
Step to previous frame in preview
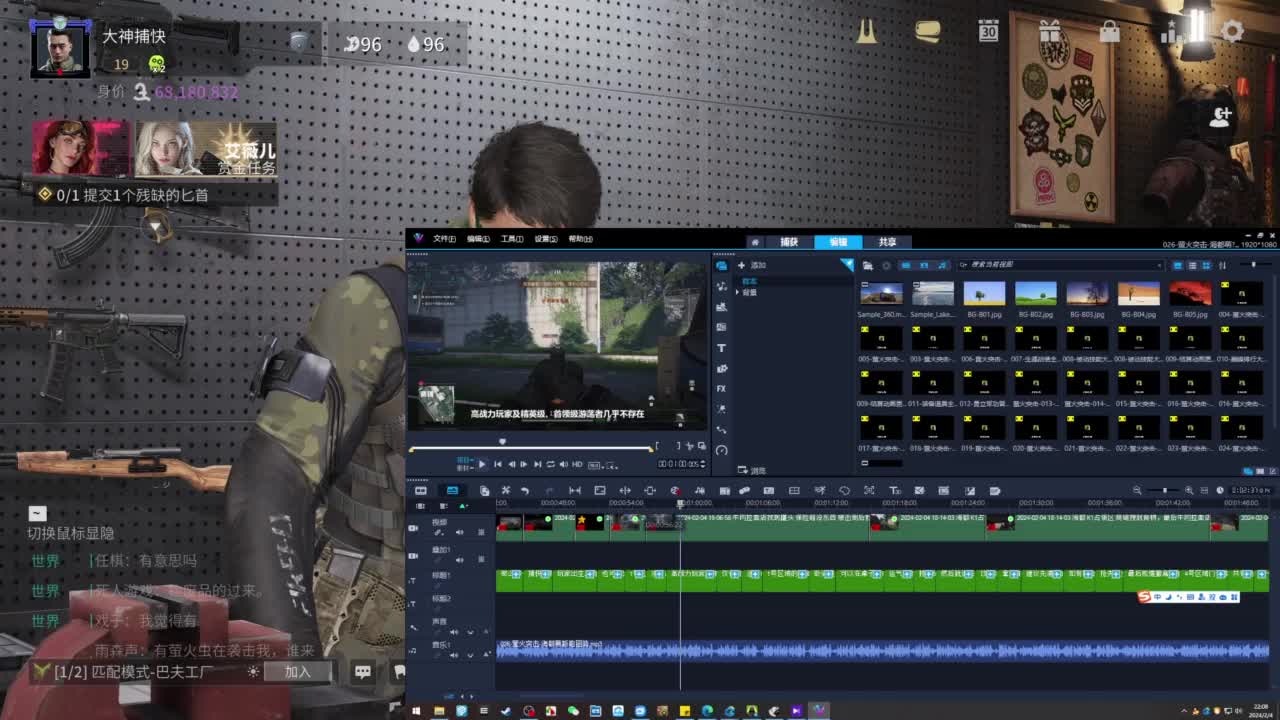coord(511,464)
